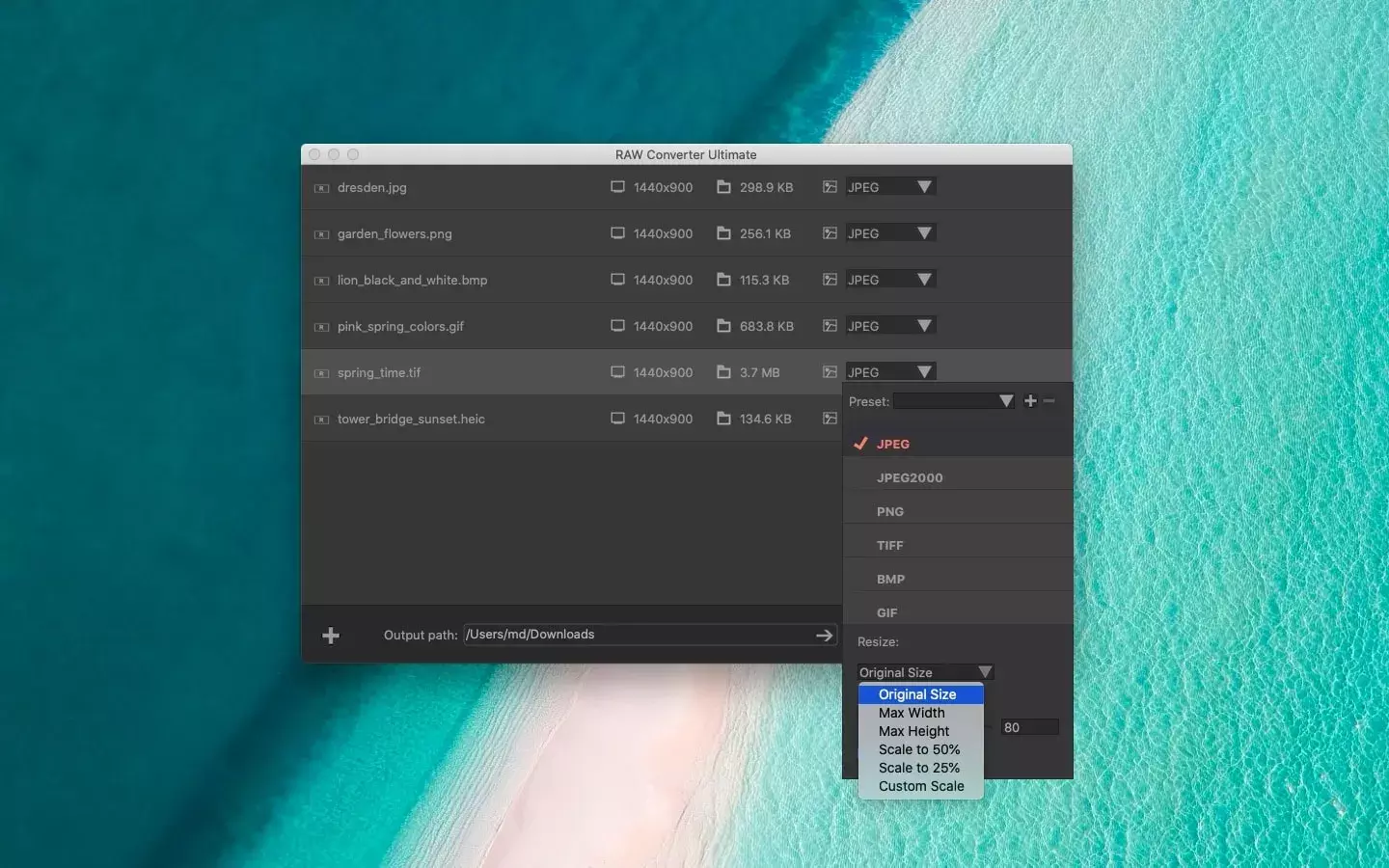The height and width of the screenshot is (868, 1389).
Task: Choose TIFF from the format list
Action: point(890,545)
